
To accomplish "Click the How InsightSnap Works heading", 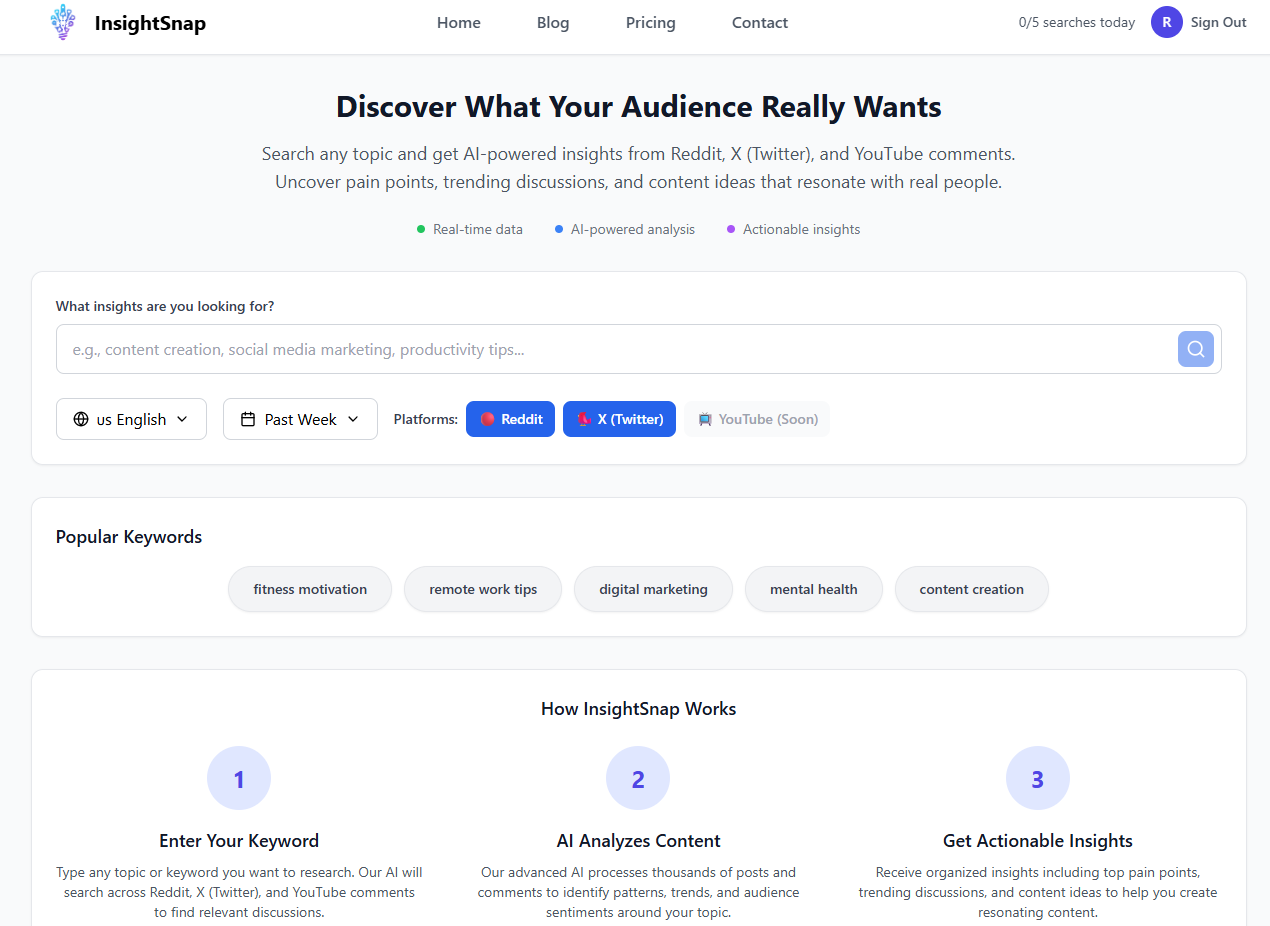I will click(x=639, y=709).
